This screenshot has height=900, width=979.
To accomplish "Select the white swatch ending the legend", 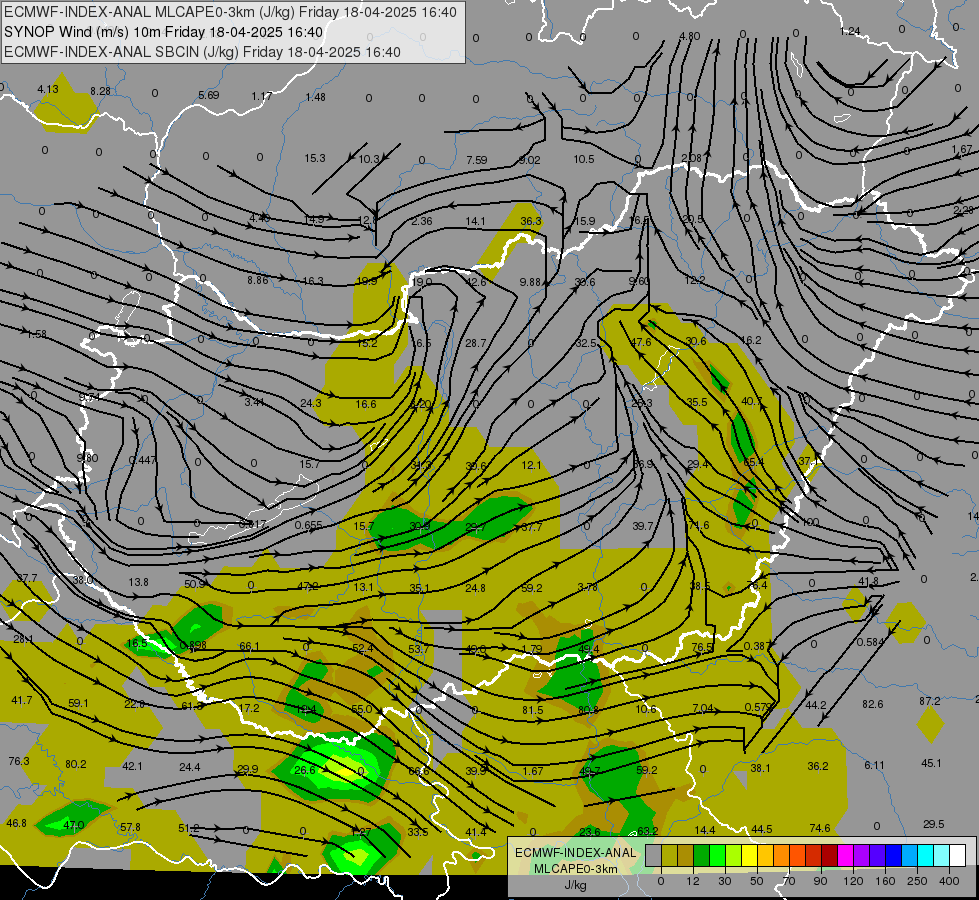I will [958, 856].
